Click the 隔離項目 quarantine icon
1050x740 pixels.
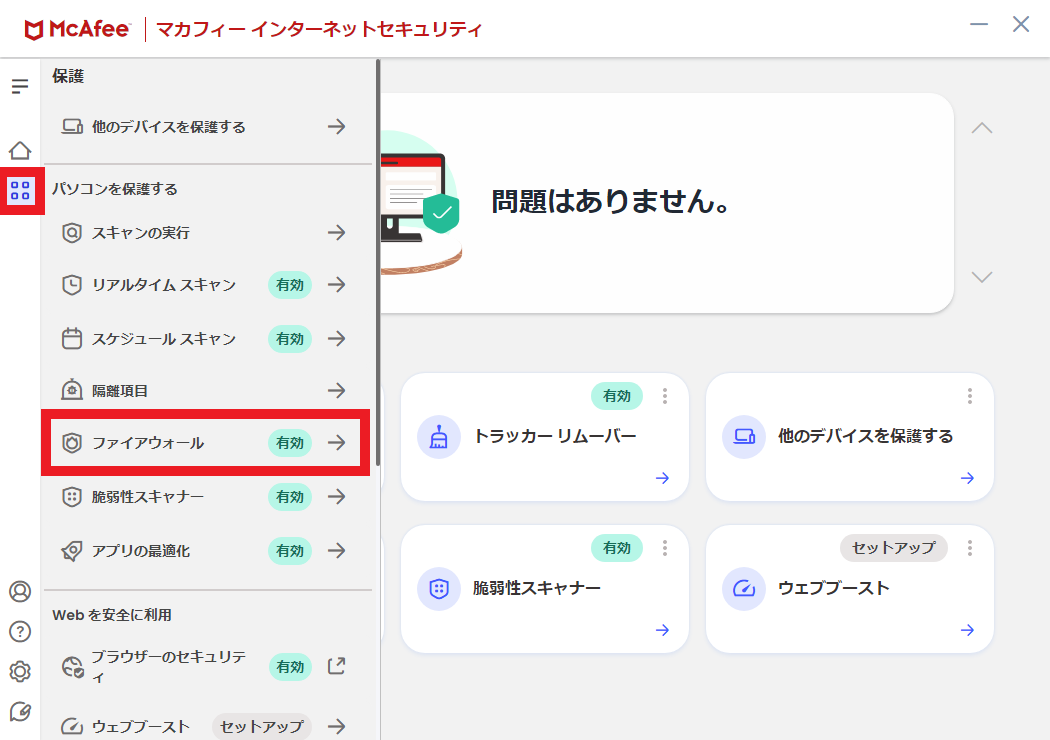72,390
